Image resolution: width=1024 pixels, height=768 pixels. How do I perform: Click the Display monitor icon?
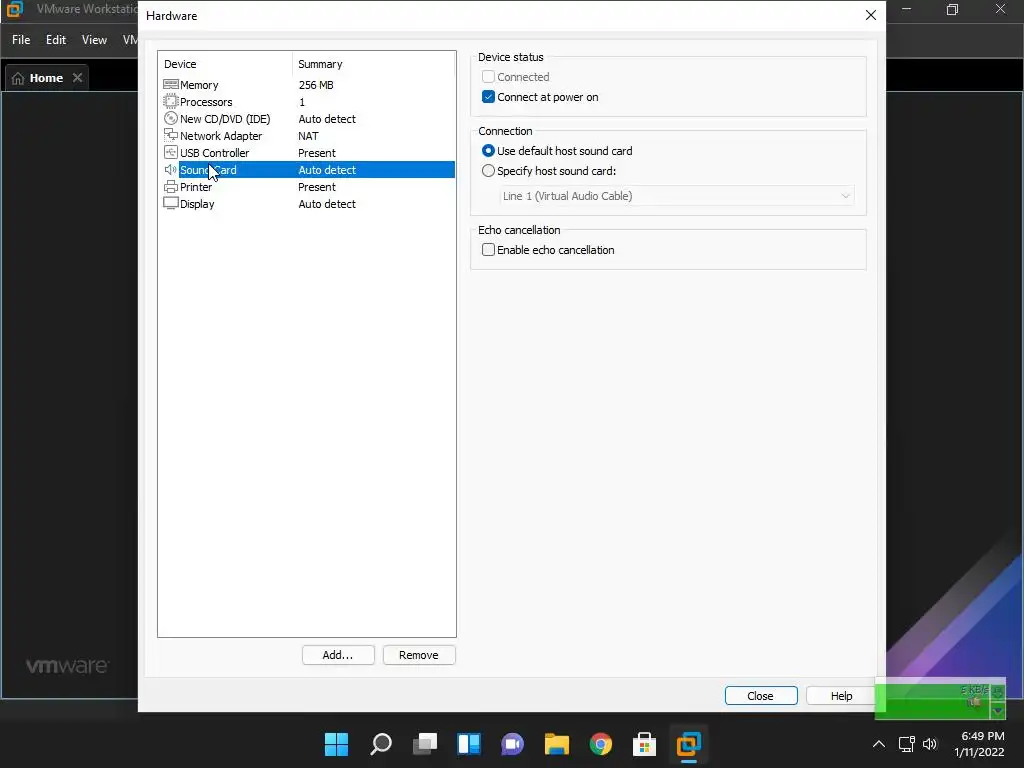click(170, 203)
